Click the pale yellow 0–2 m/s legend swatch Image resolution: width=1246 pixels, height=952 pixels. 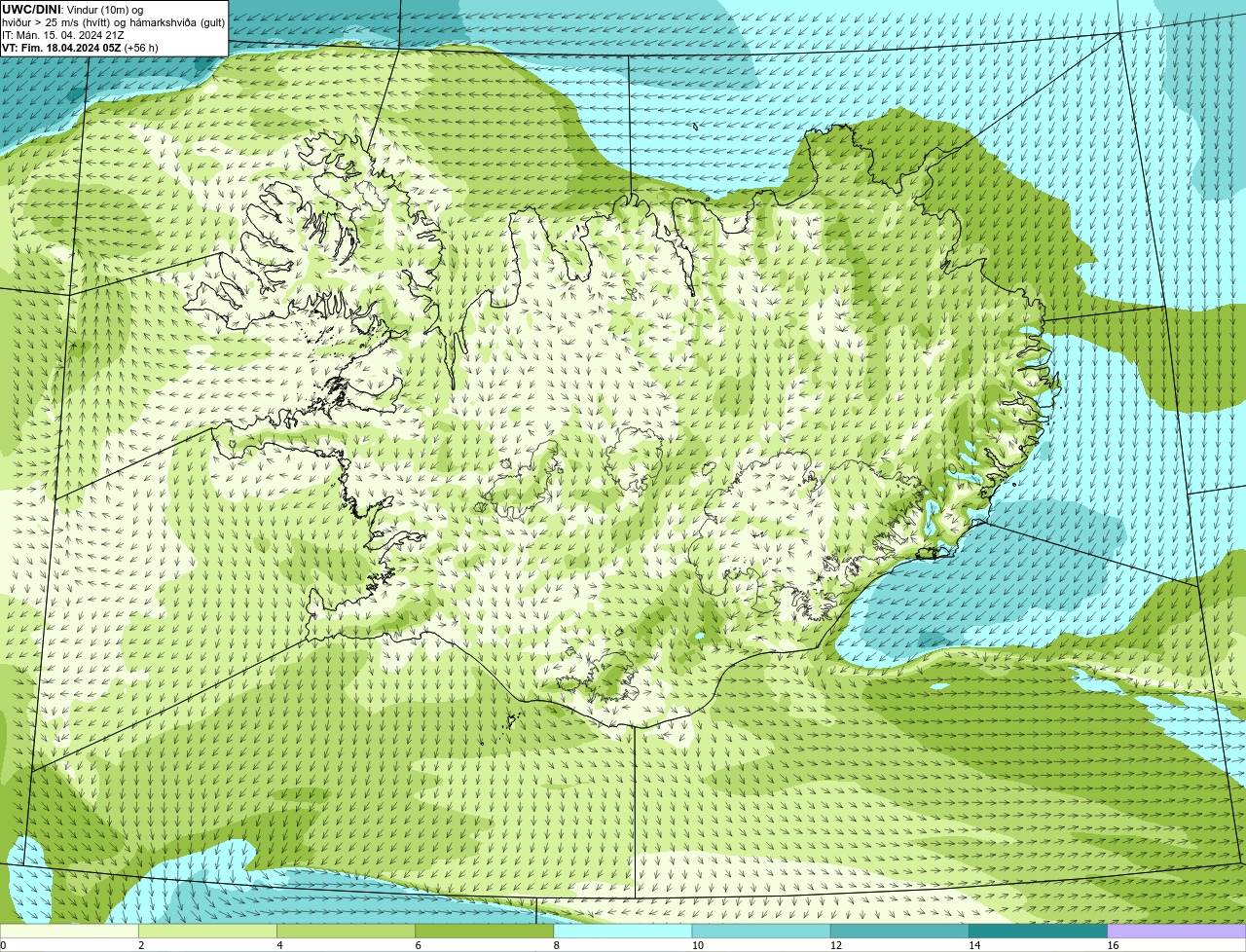(69, 932)
